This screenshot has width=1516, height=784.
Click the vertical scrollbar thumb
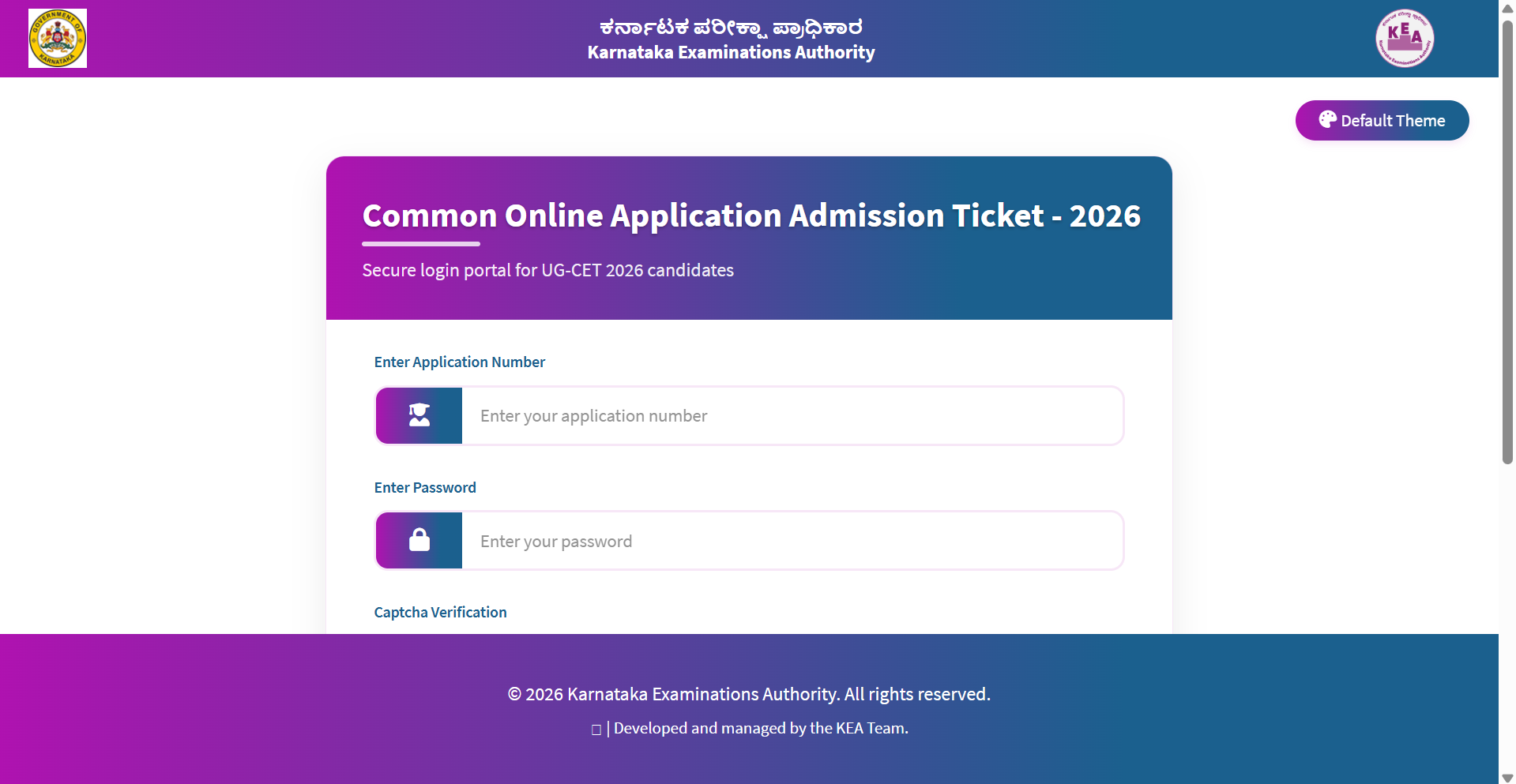1507,237
